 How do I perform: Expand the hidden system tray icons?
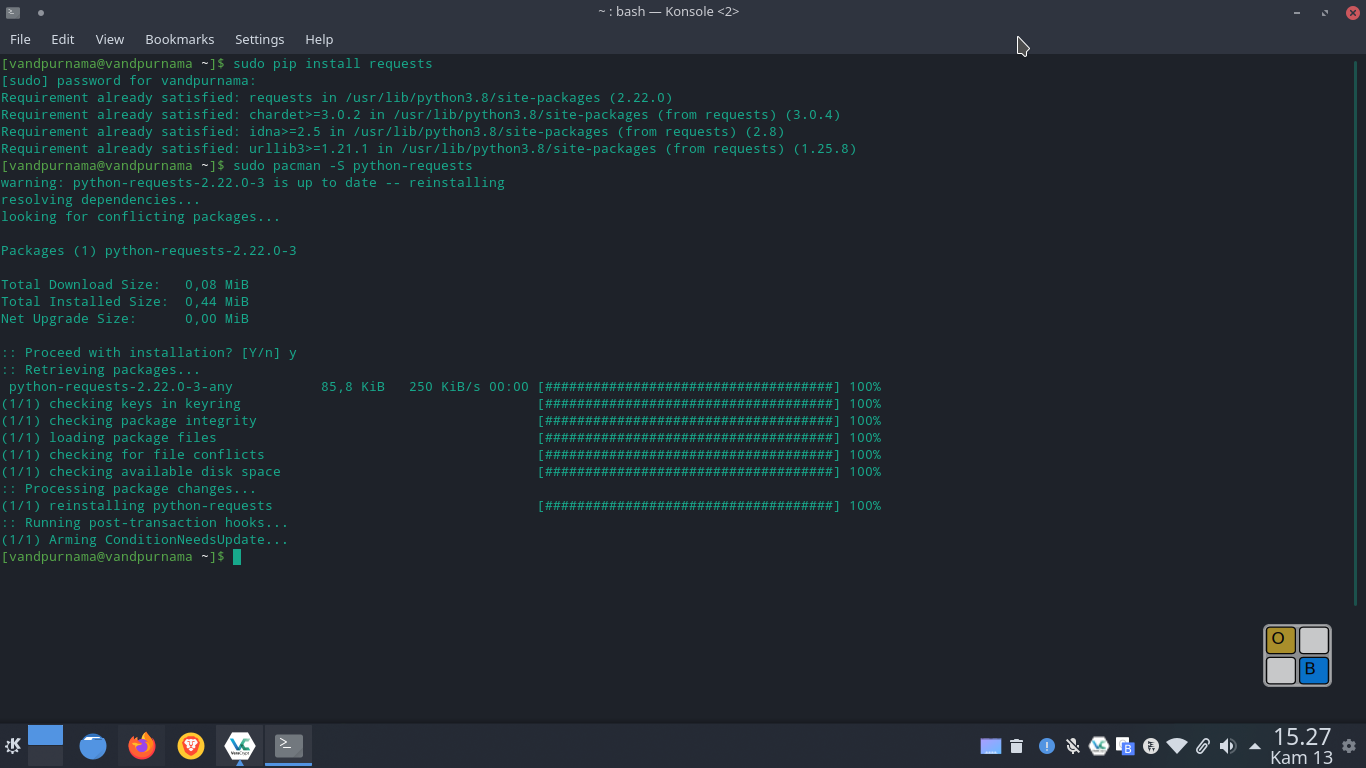(x=1255, y=745)
